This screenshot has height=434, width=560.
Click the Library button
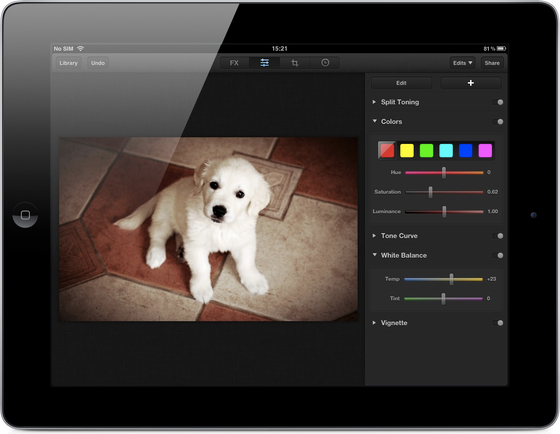click(69, 63)
